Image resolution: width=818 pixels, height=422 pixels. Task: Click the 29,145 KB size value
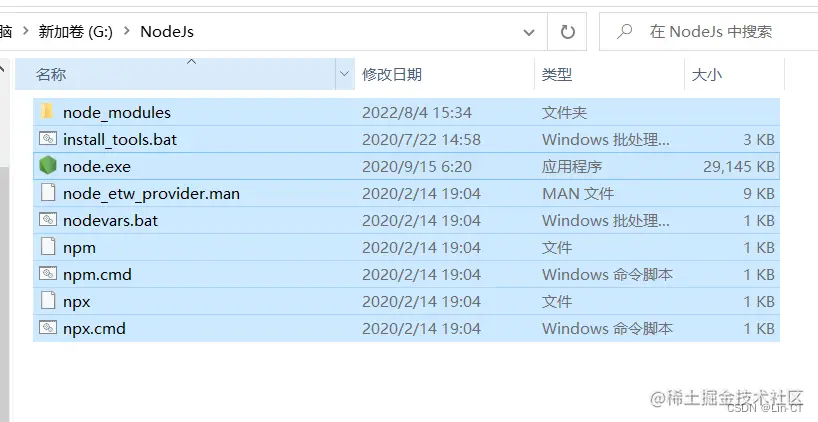pyautogui.click(x=739, y=167)
